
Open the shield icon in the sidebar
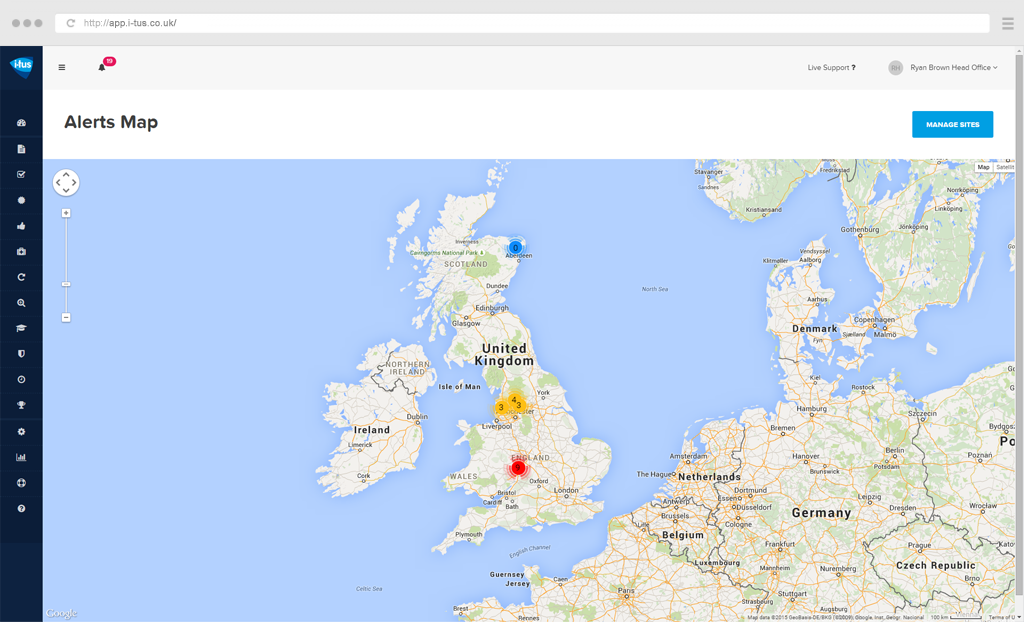(x=22, y=353)
